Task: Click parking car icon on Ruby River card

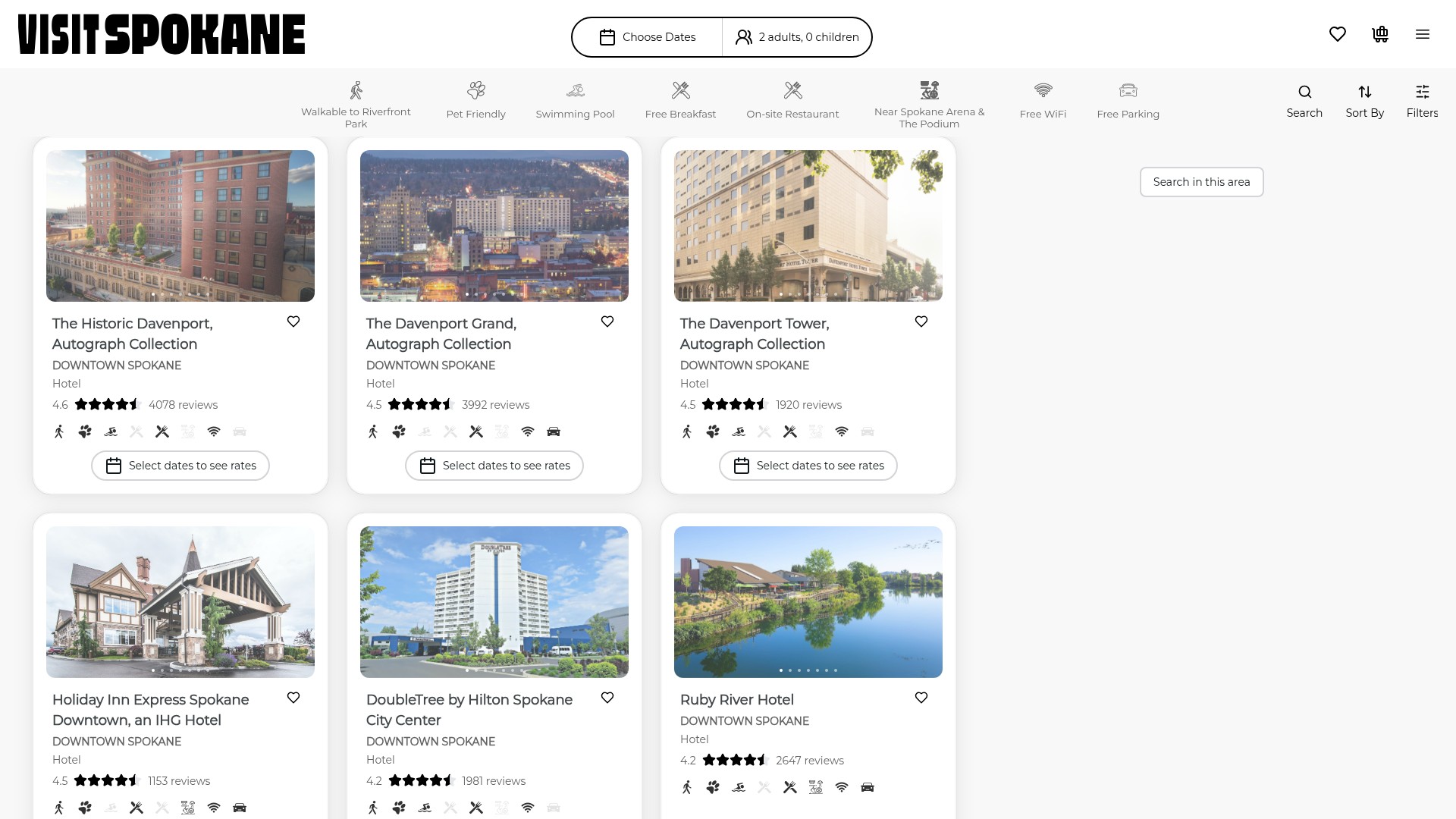Action: (868, 787)
